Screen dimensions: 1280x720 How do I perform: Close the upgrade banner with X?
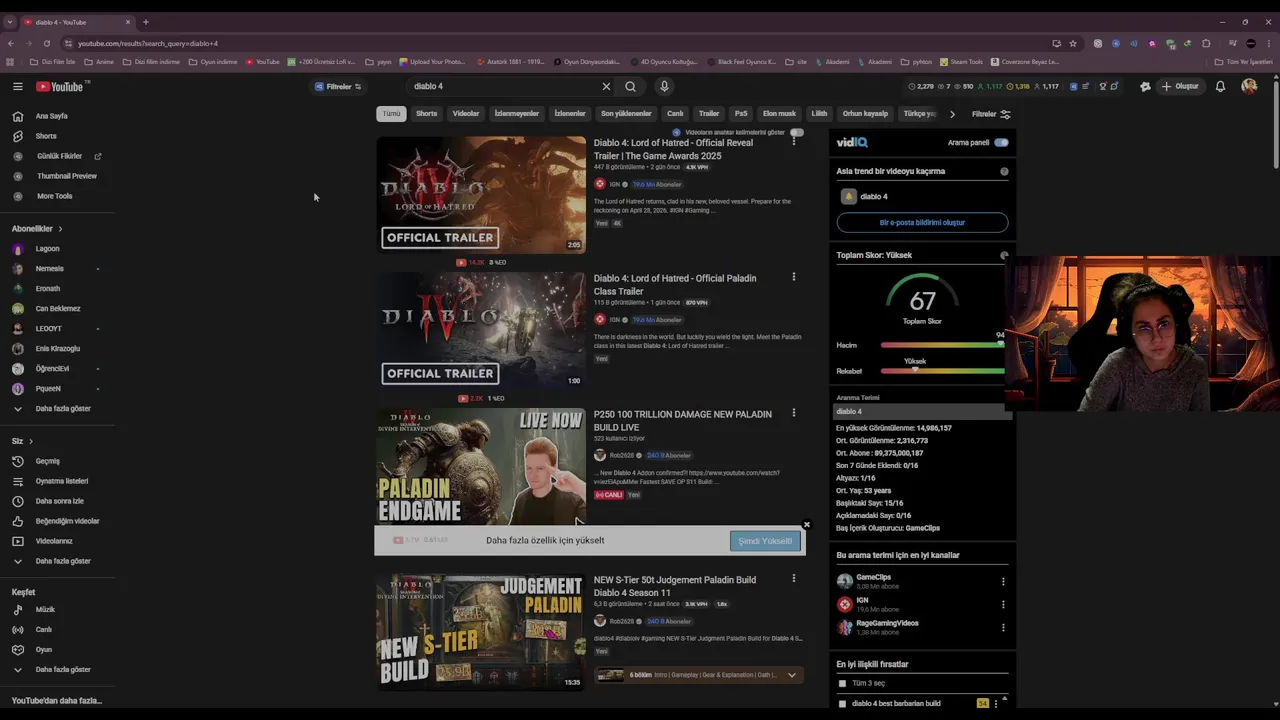[807, 525]
